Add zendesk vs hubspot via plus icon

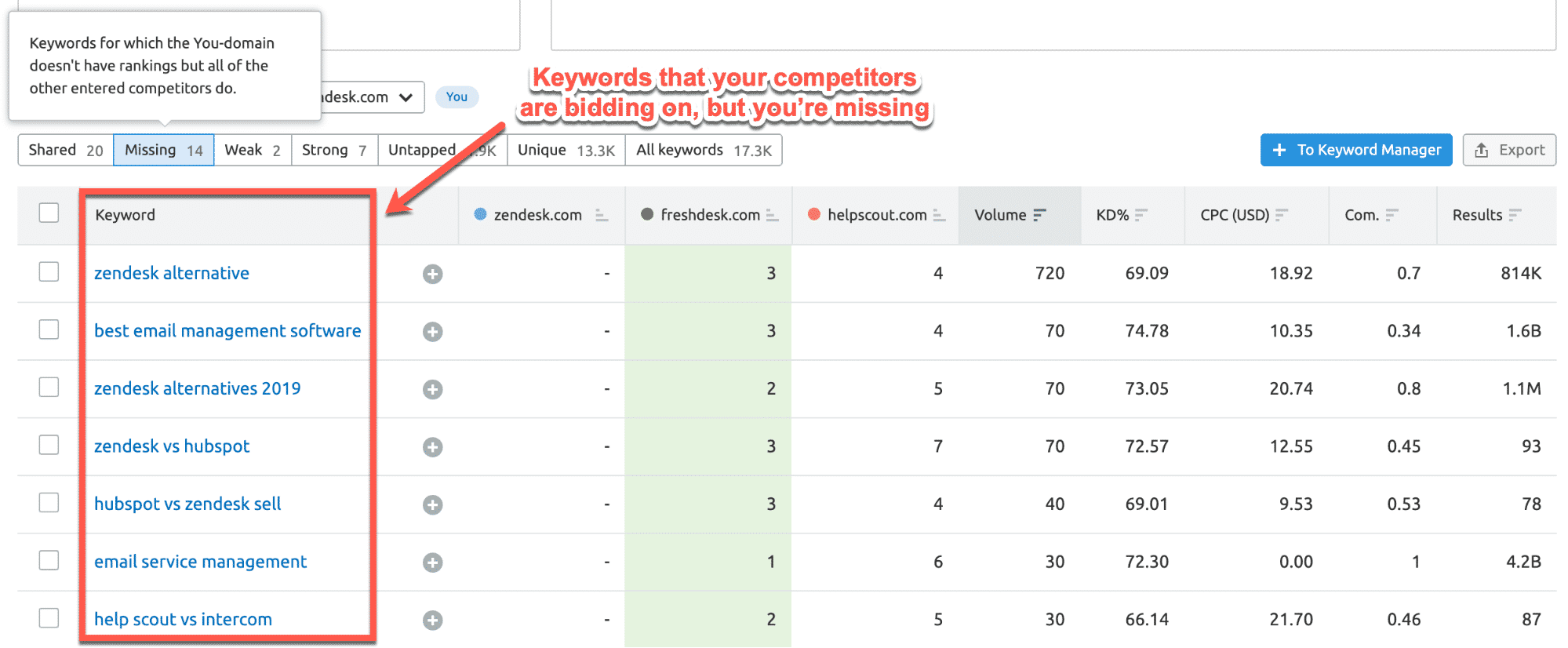[432, 447]
